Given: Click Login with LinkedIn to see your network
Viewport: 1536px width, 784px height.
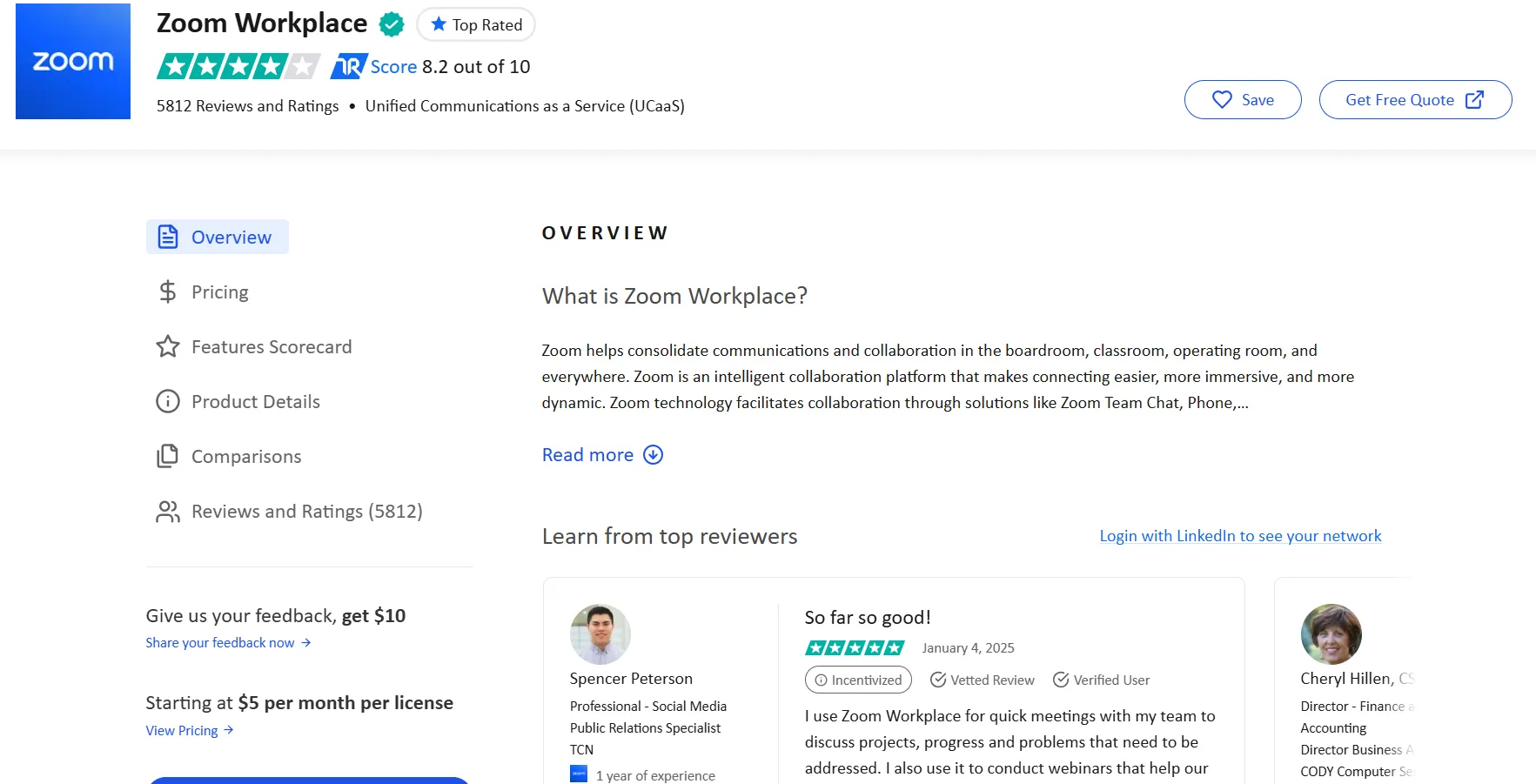Looking at the screenshot, I should coord(1240,535).
